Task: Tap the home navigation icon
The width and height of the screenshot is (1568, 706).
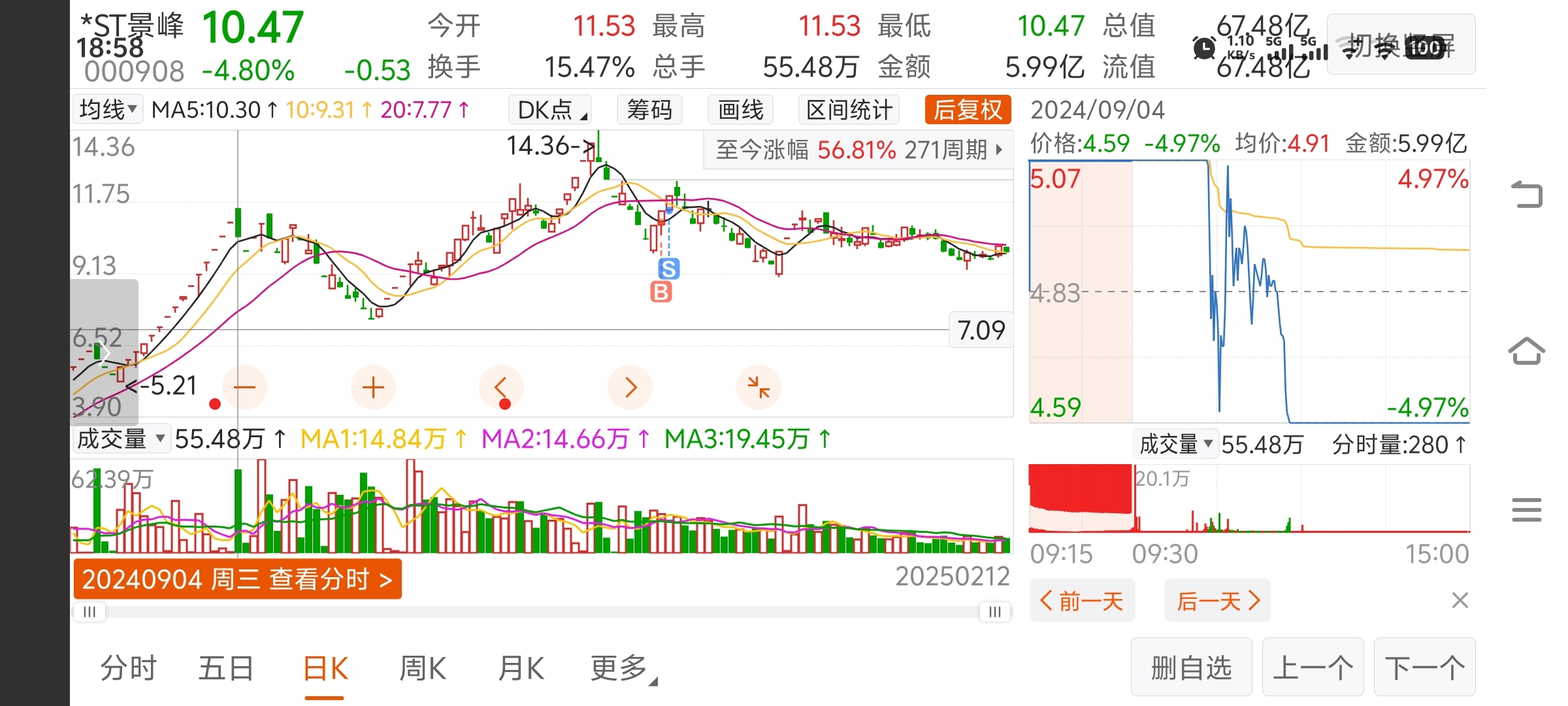Action: (x=1527, y=352)
